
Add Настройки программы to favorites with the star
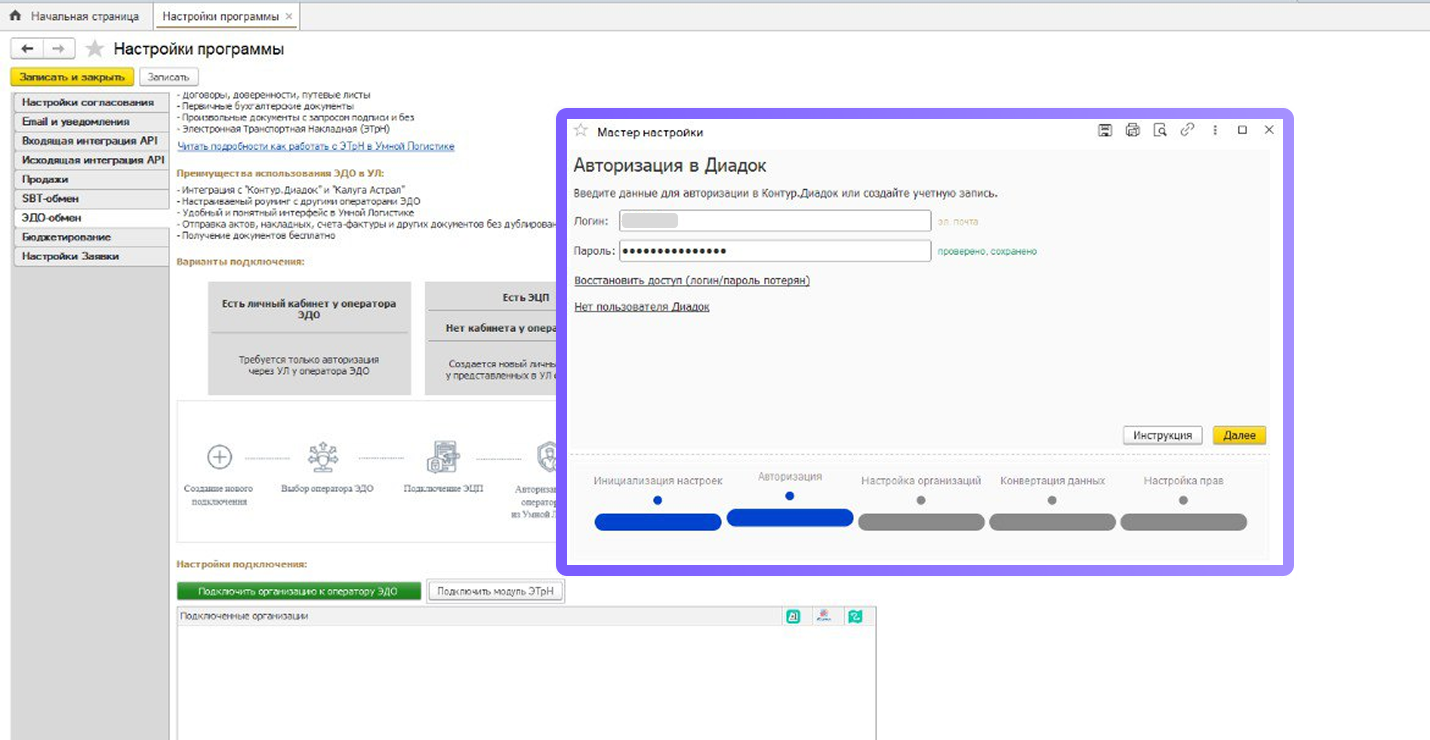pyautogui.click(x=94, y=49)
